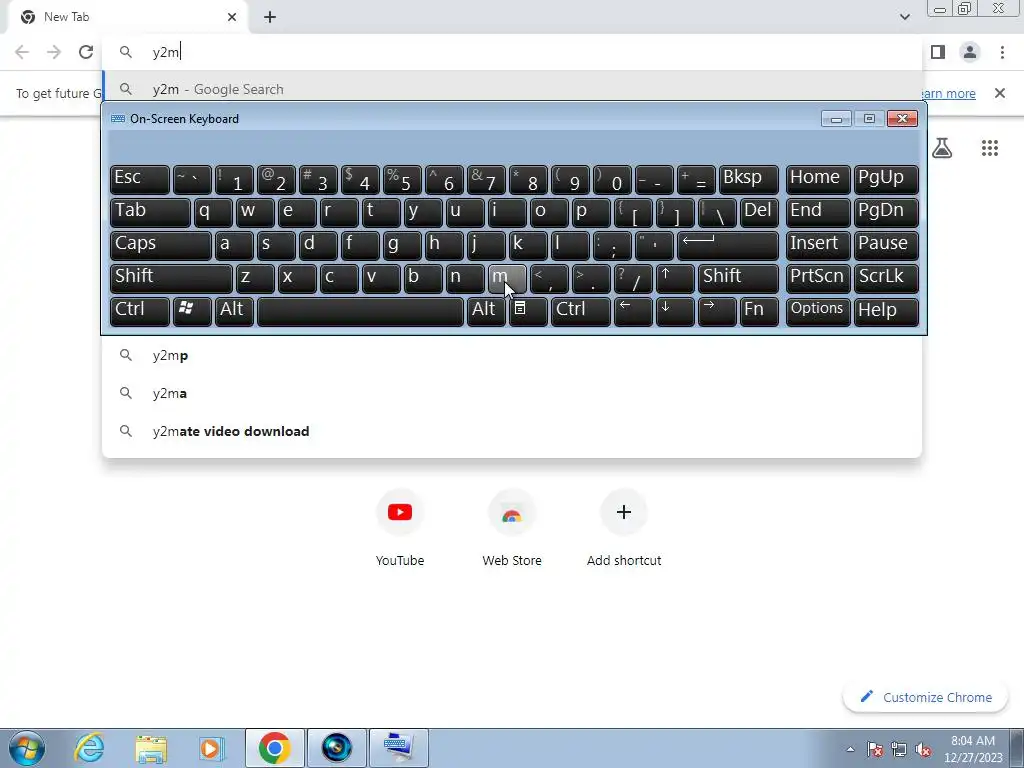This screenshot has width=1024, height=768.
Task: Click the context menu key on keyboard
Action: [x=528, y=312]
